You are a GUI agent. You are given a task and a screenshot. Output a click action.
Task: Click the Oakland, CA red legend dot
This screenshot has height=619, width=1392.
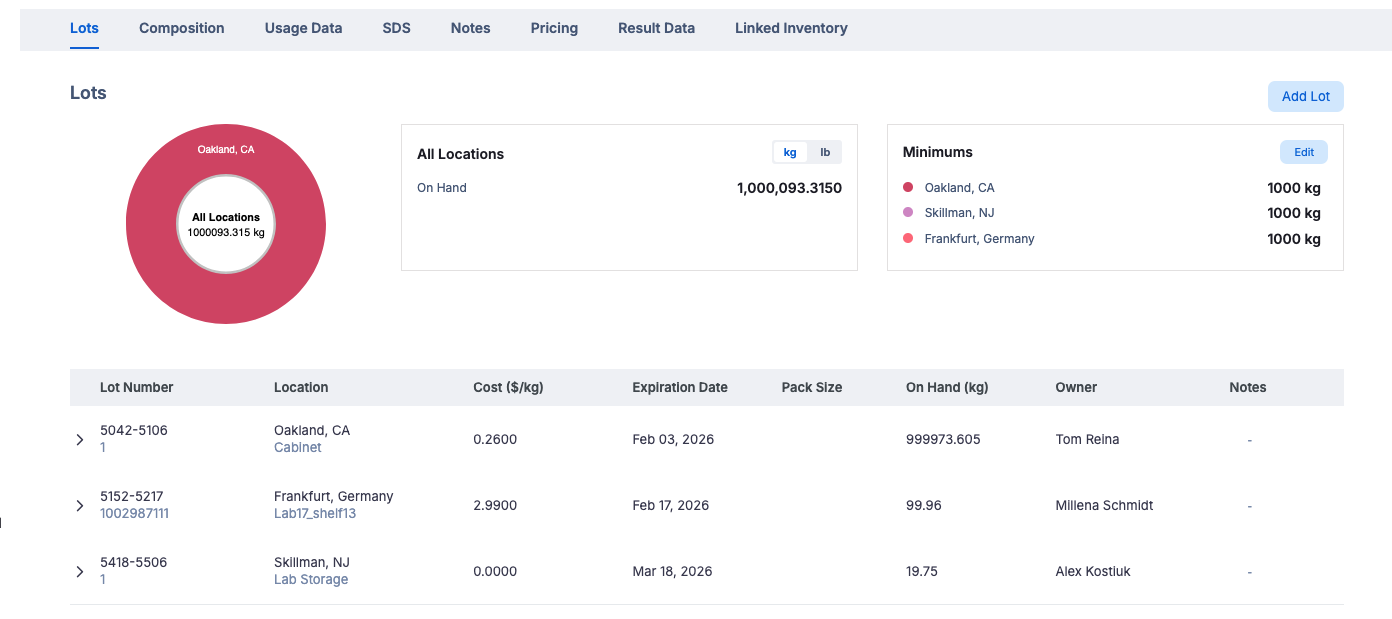(x=908, y=188)
